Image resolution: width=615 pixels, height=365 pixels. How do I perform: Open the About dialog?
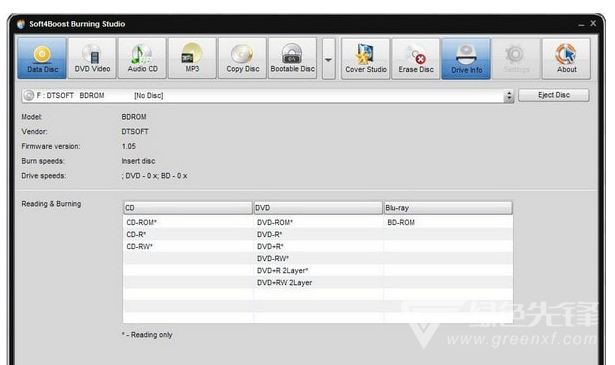pos(566,59)
